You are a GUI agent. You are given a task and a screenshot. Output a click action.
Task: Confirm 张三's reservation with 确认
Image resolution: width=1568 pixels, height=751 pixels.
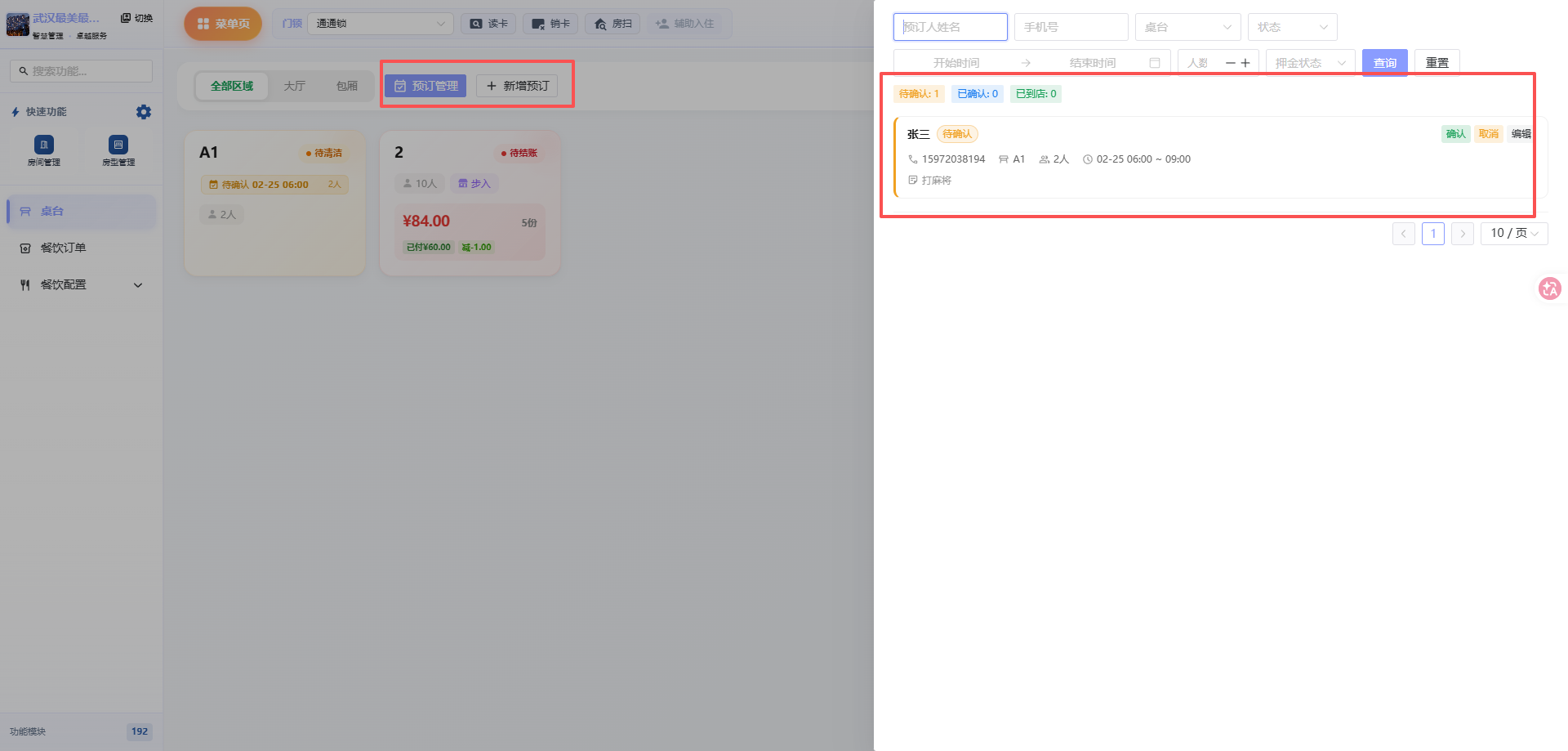[1455, 134]
